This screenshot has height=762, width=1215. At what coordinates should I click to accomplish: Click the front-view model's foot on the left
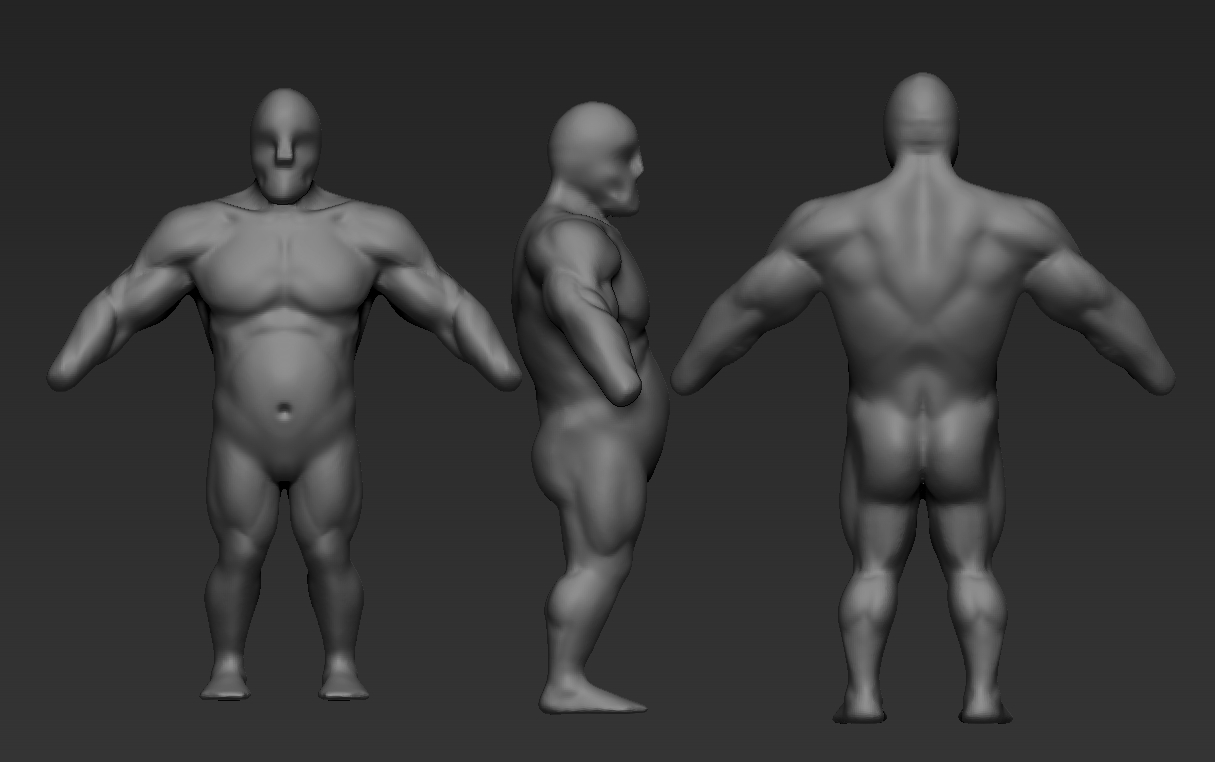click(x=227, y=681)
